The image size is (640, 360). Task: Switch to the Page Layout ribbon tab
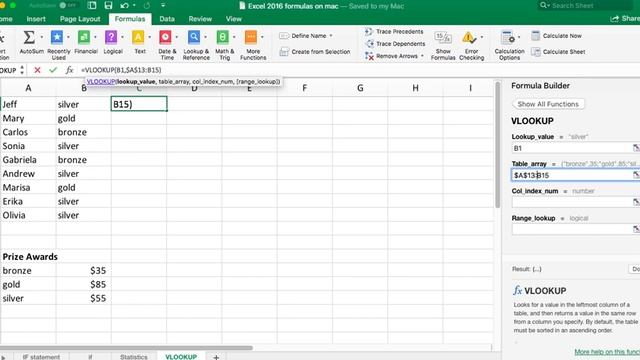click(80, 19)
